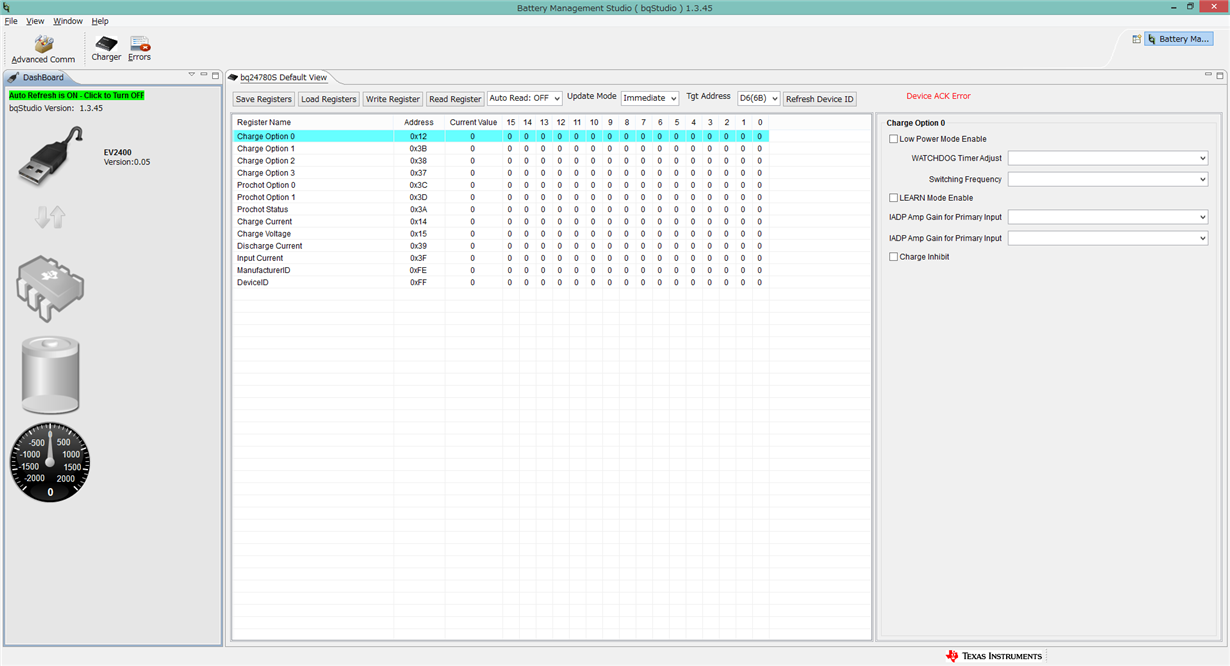The width and height of the screenshot is (1230, 666).
Task: Open the Help menu
Action: coord(100,21)
